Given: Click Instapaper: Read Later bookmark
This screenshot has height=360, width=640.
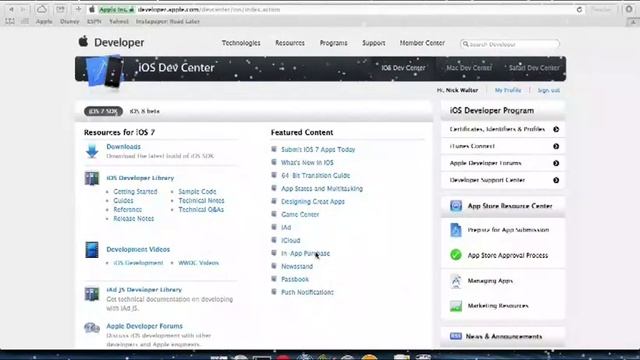Looking at the screenshot, I should point(168,22).
